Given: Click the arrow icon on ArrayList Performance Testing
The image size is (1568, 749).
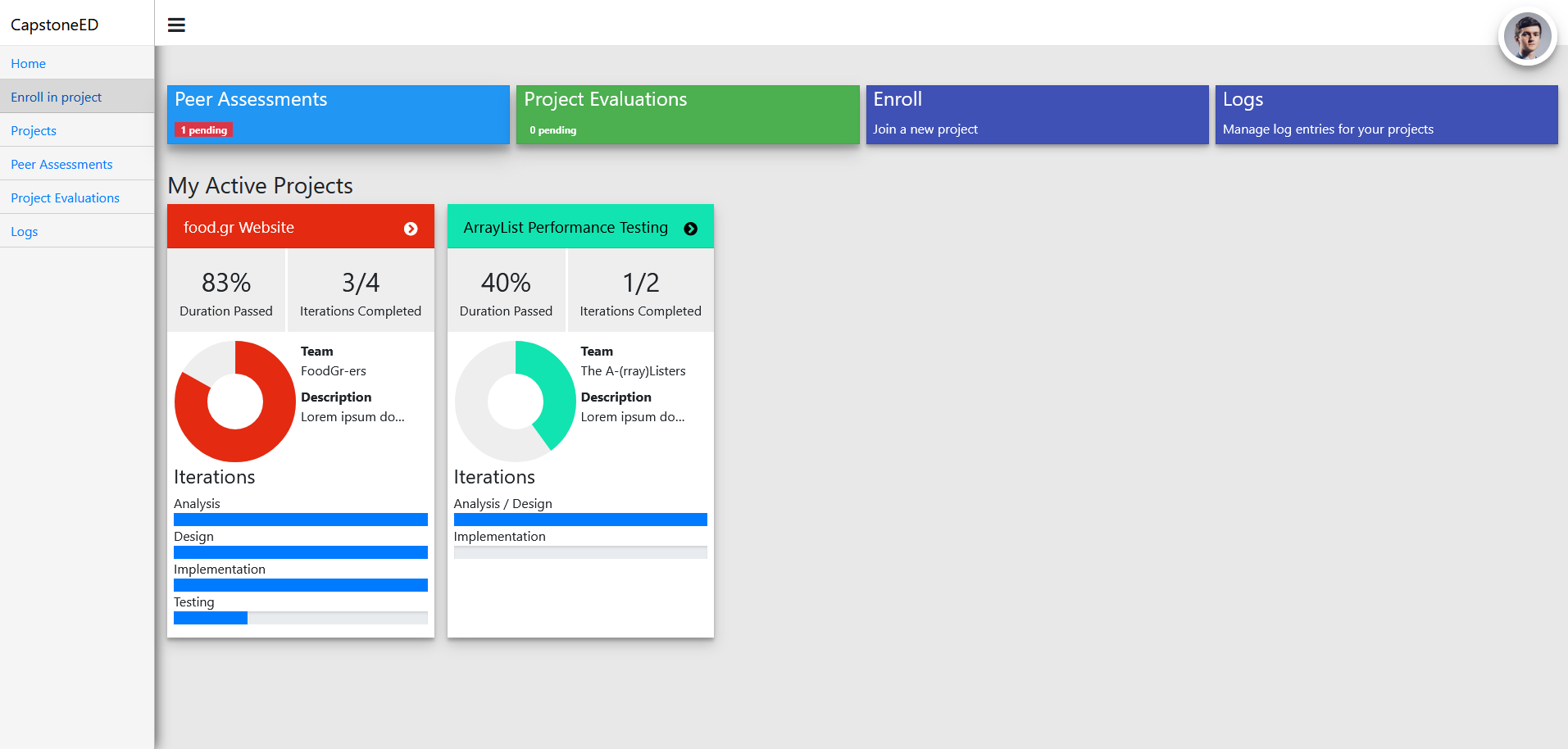Looking at the screenshot, I should tap(691, 229).
